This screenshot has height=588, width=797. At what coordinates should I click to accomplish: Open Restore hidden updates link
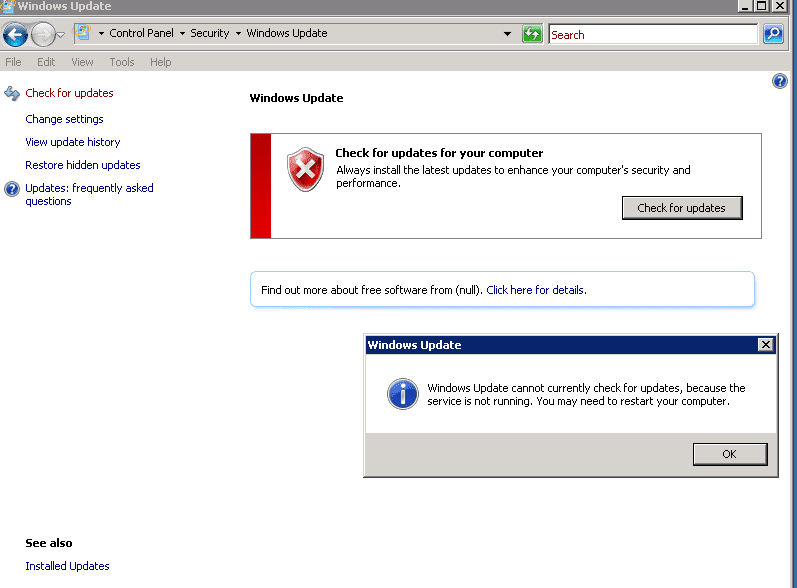(x=83, y=165)
